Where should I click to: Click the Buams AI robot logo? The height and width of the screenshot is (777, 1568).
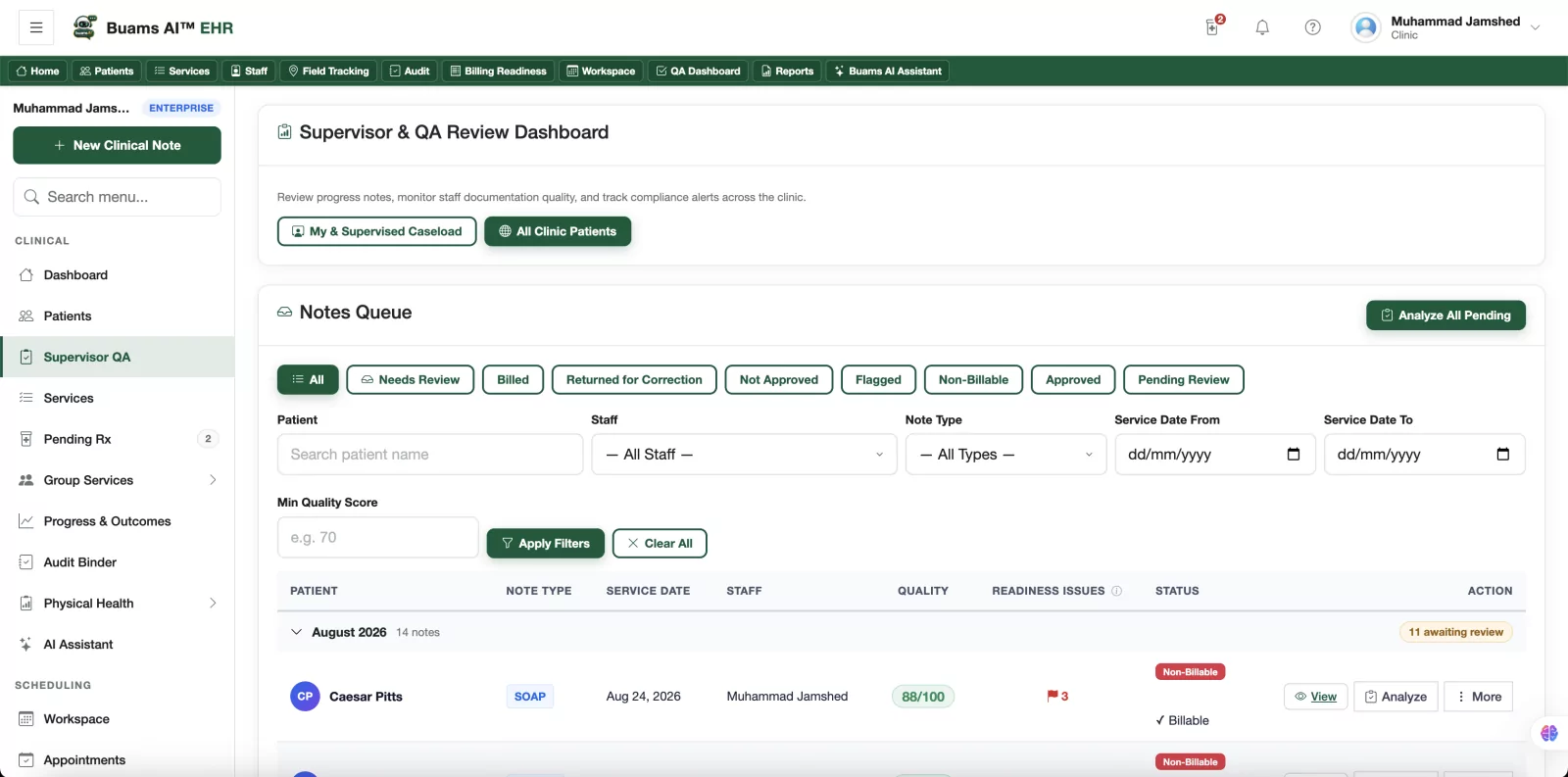tap(85, 27)
